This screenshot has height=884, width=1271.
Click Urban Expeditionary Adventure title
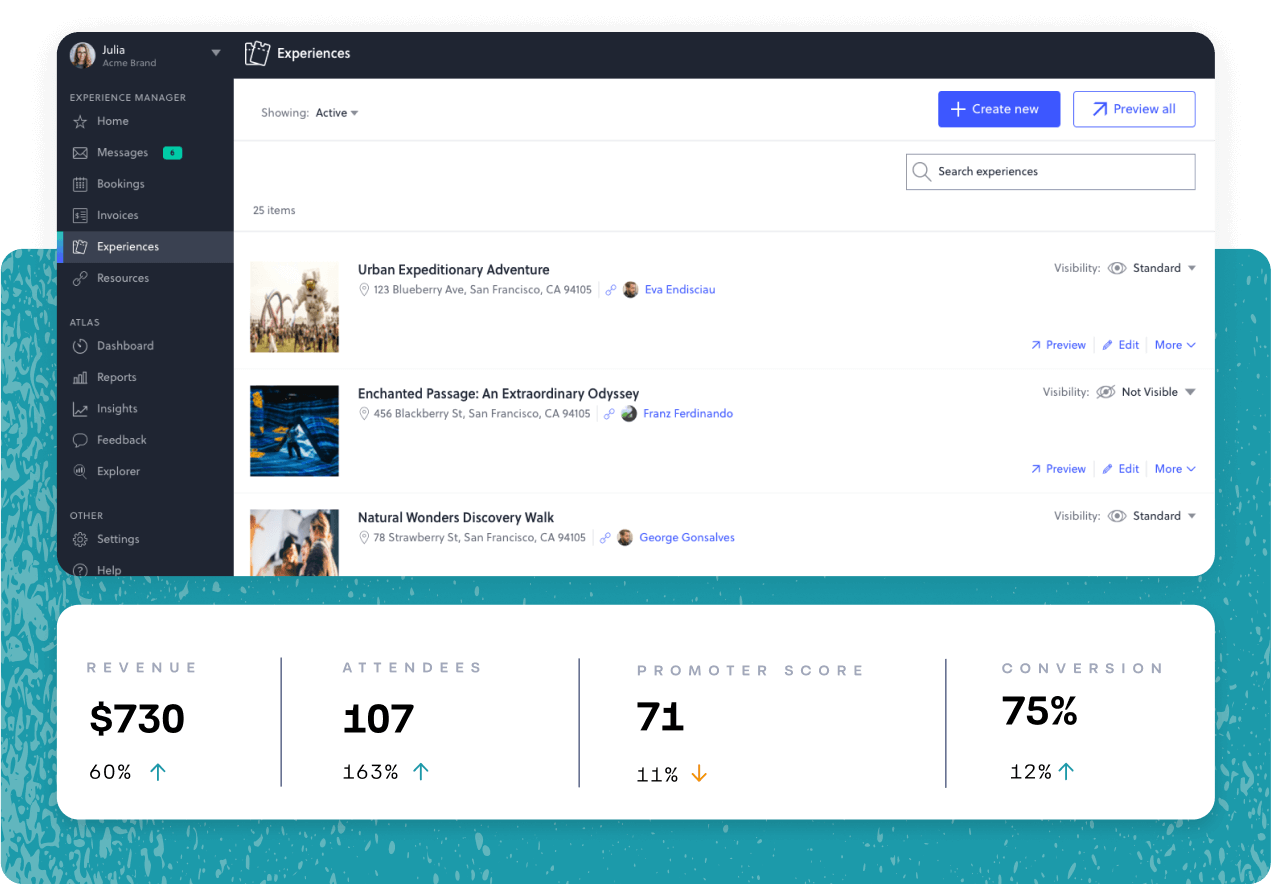[x=454, y=270]
